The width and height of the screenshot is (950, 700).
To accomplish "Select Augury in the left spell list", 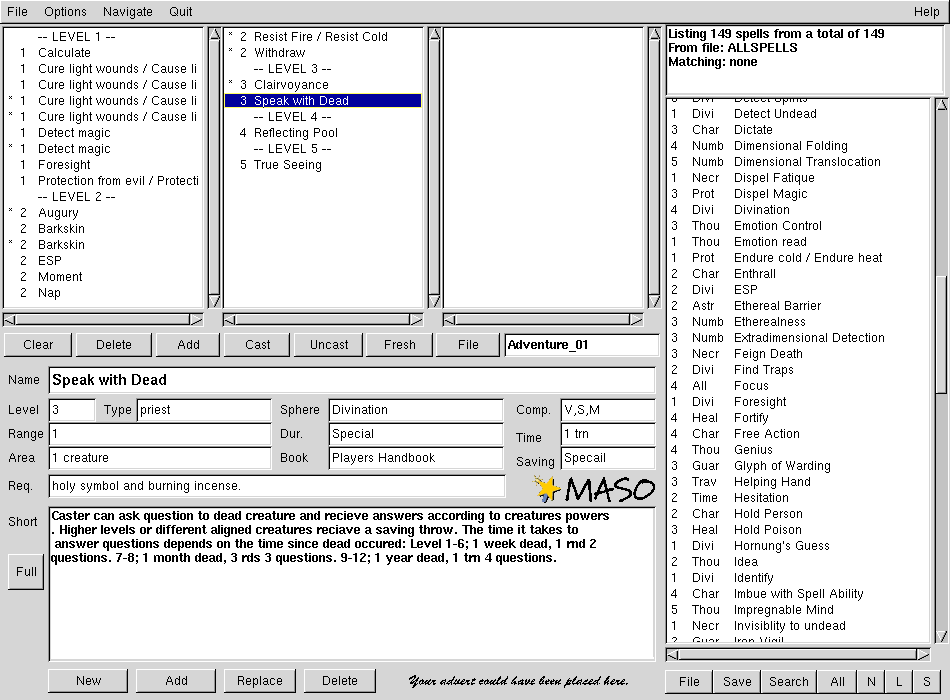I will (58, 213).
